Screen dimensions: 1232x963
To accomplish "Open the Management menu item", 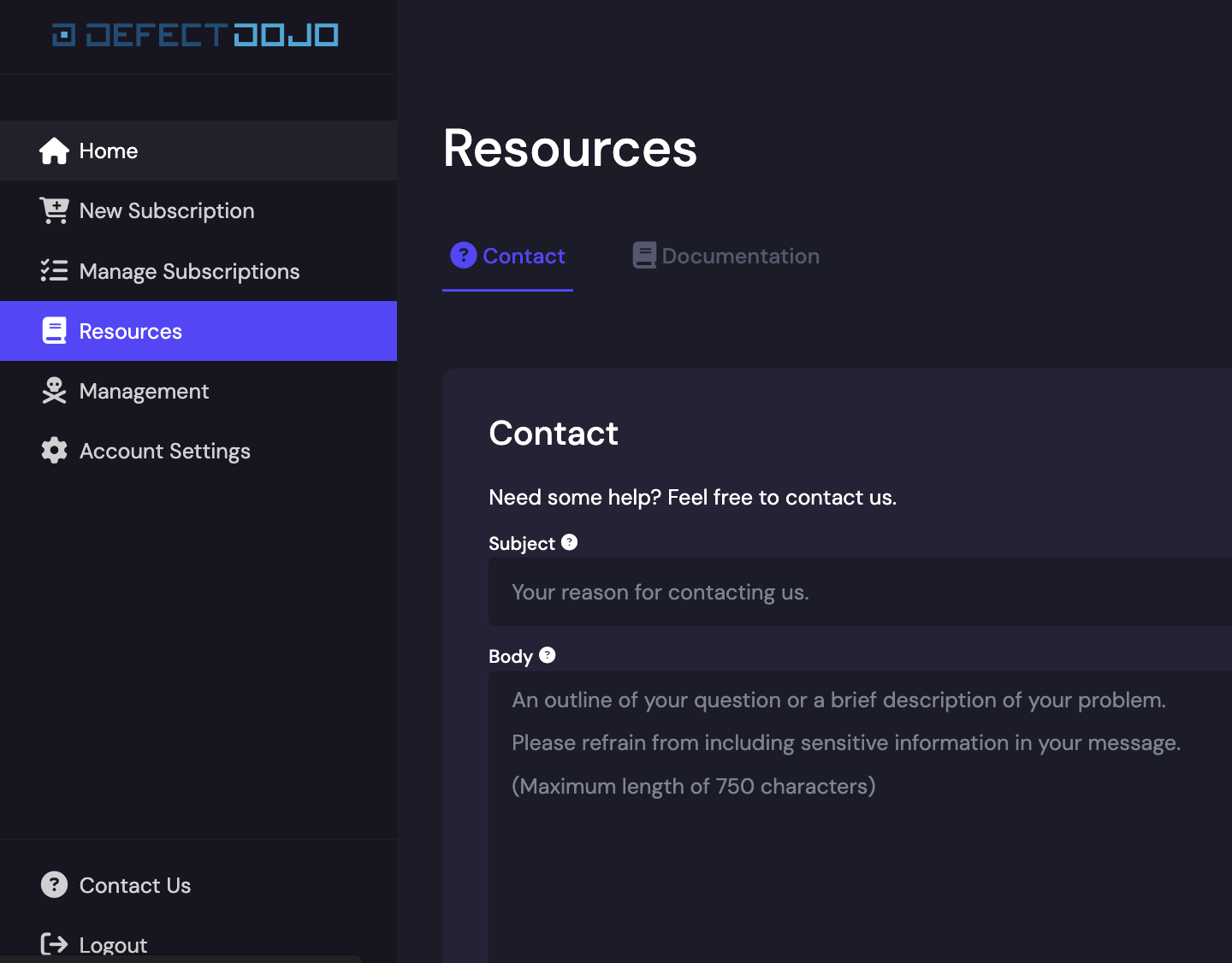I will point(144,391).
